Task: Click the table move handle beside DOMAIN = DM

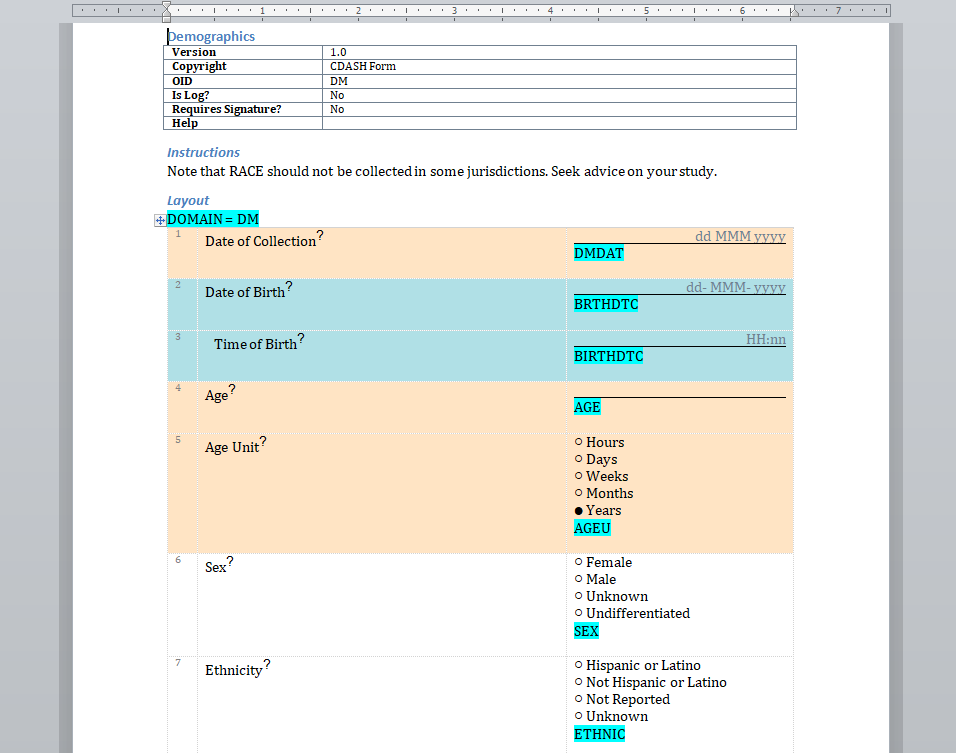Action: pos(160,220)
